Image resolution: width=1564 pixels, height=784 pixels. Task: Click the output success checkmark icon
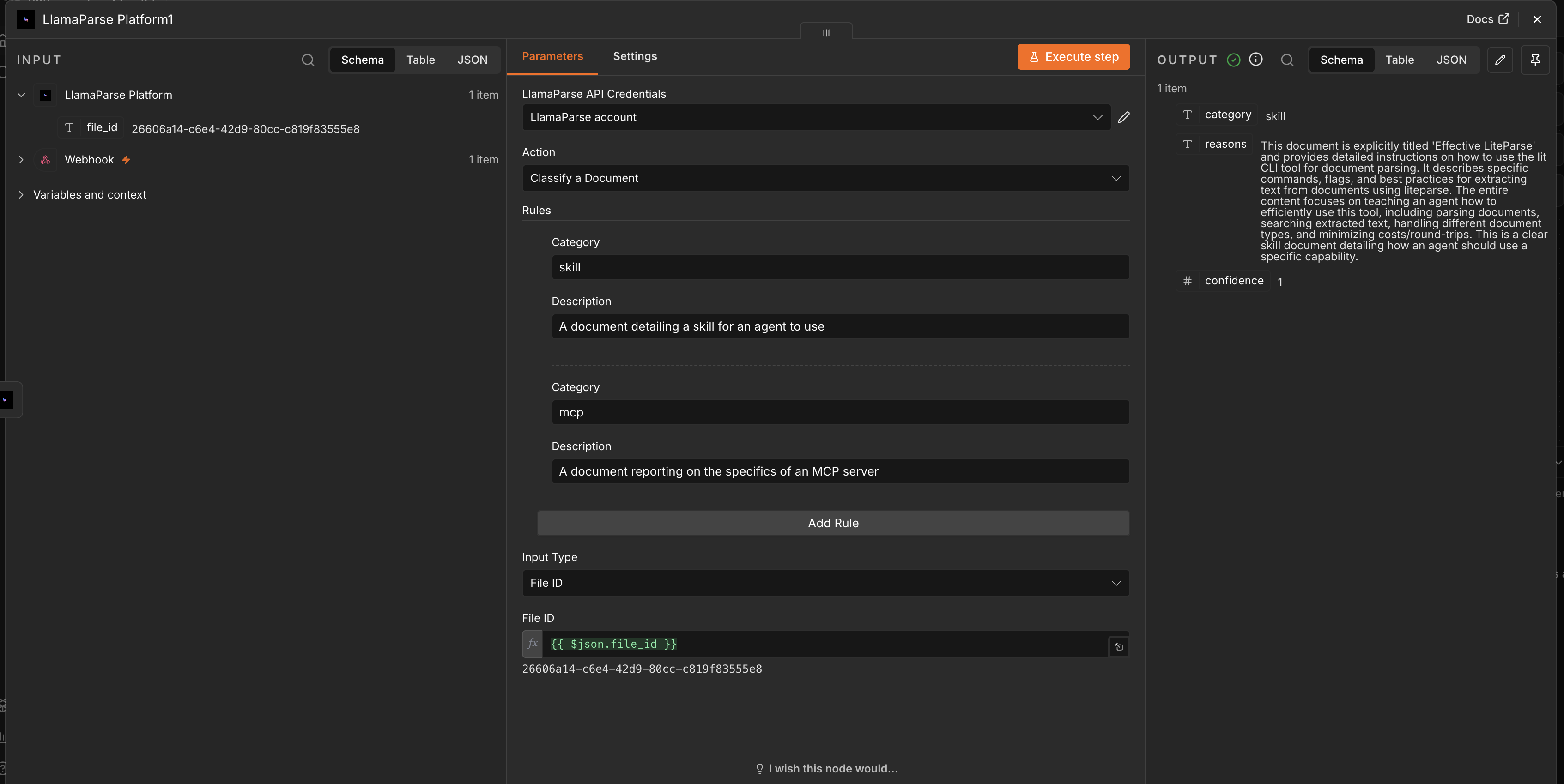click(x=1233, y=60)
